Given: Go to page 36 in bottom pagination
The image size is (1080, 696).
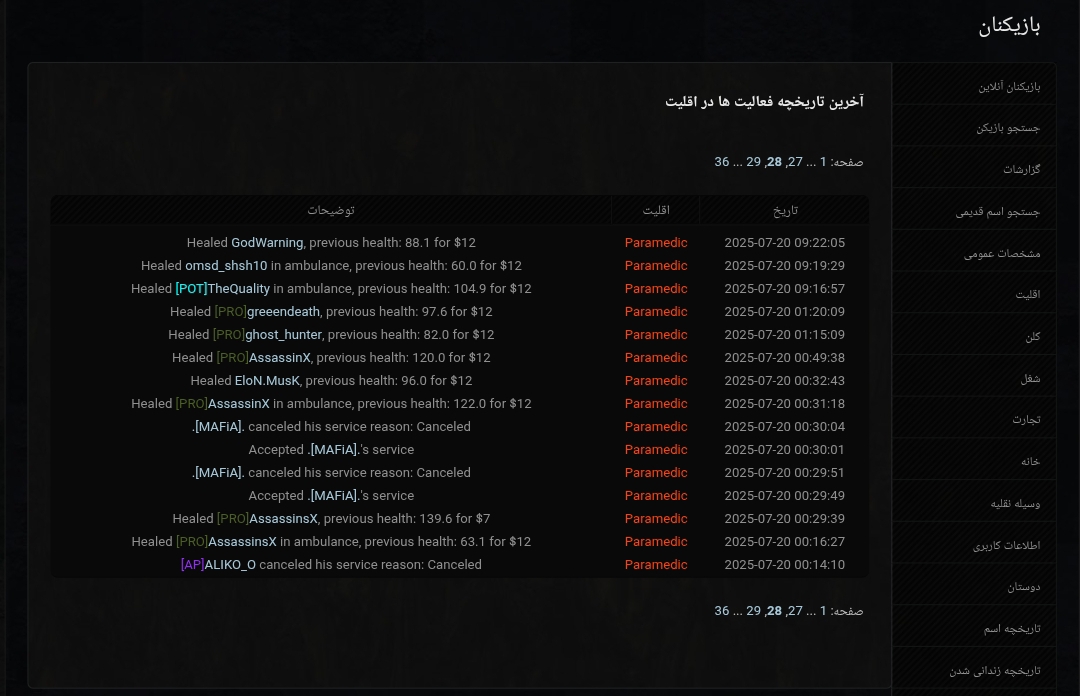Looking at the screenshot, I should click(x=722, y=611).
